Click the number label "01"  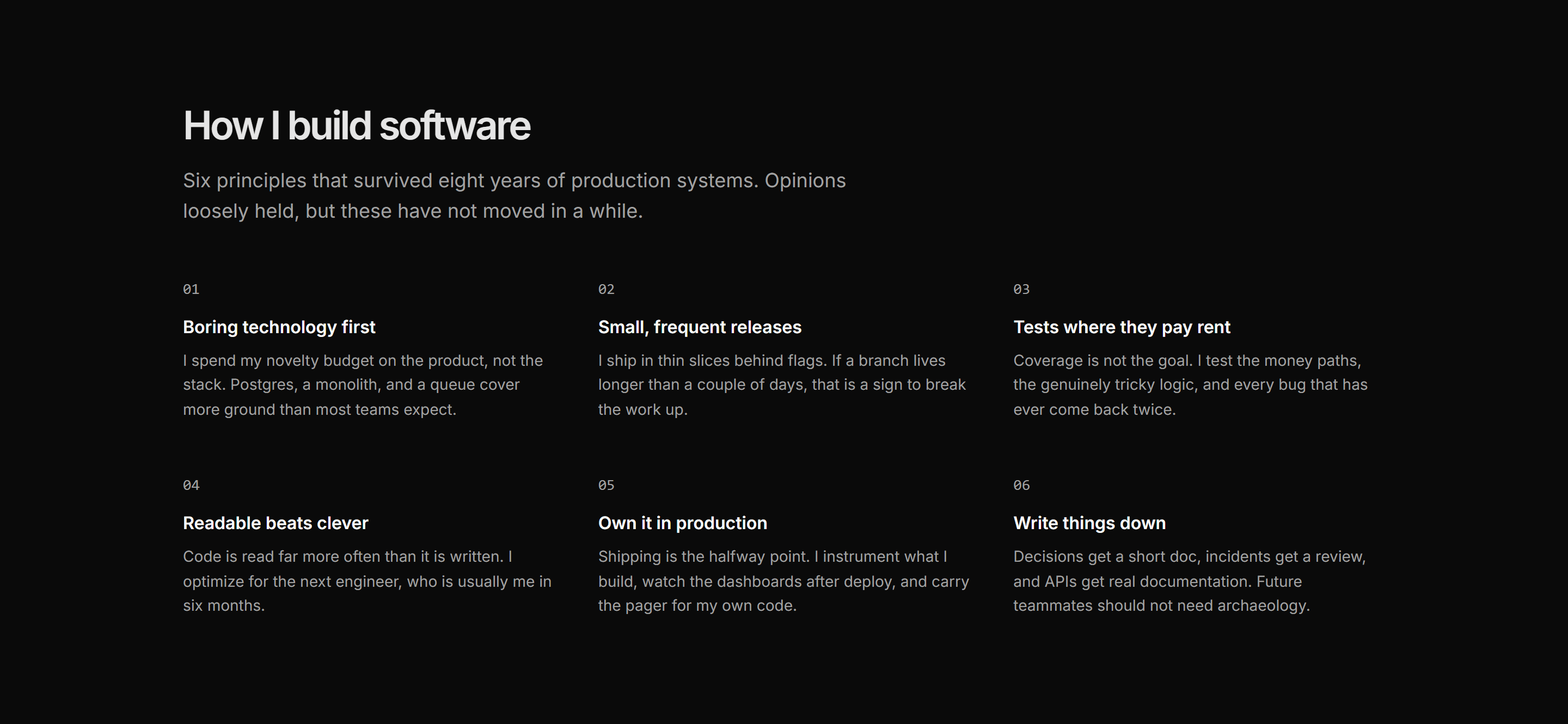(x=191, y=290)
